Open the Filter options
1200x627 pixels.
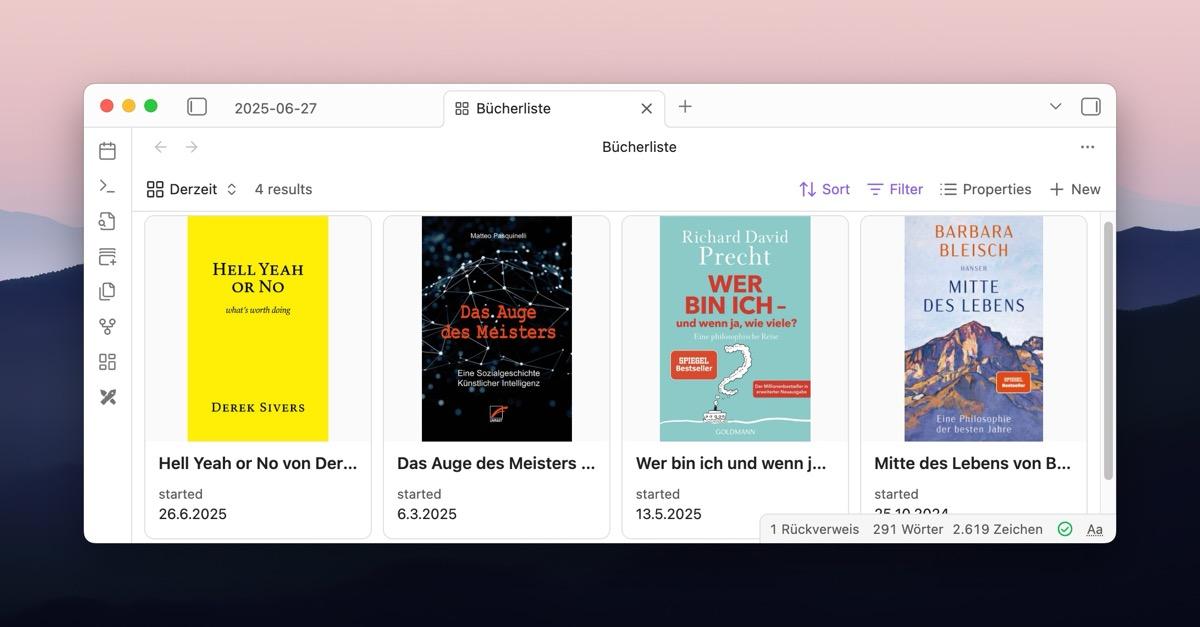coord(895,189)
